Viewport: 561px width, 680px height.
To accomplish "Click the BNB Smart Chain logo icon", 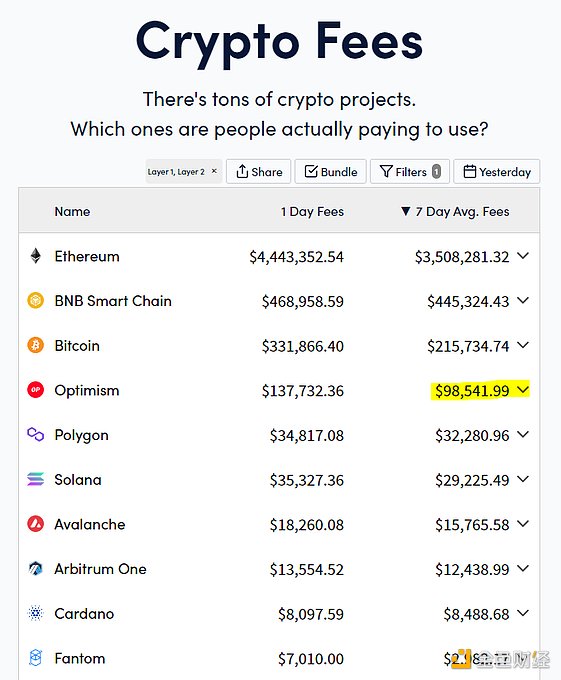I will coord(36,301).
